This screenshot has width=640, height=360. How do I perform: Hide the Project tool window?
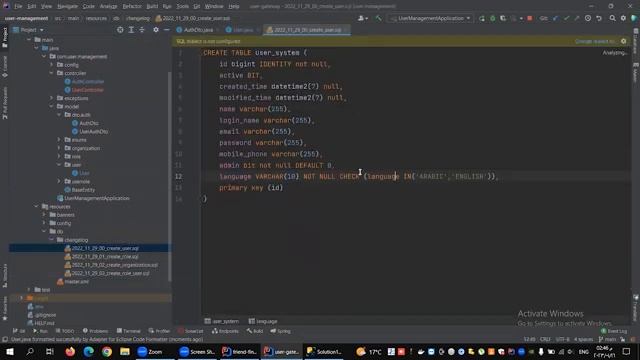click(x=167, y=30)
